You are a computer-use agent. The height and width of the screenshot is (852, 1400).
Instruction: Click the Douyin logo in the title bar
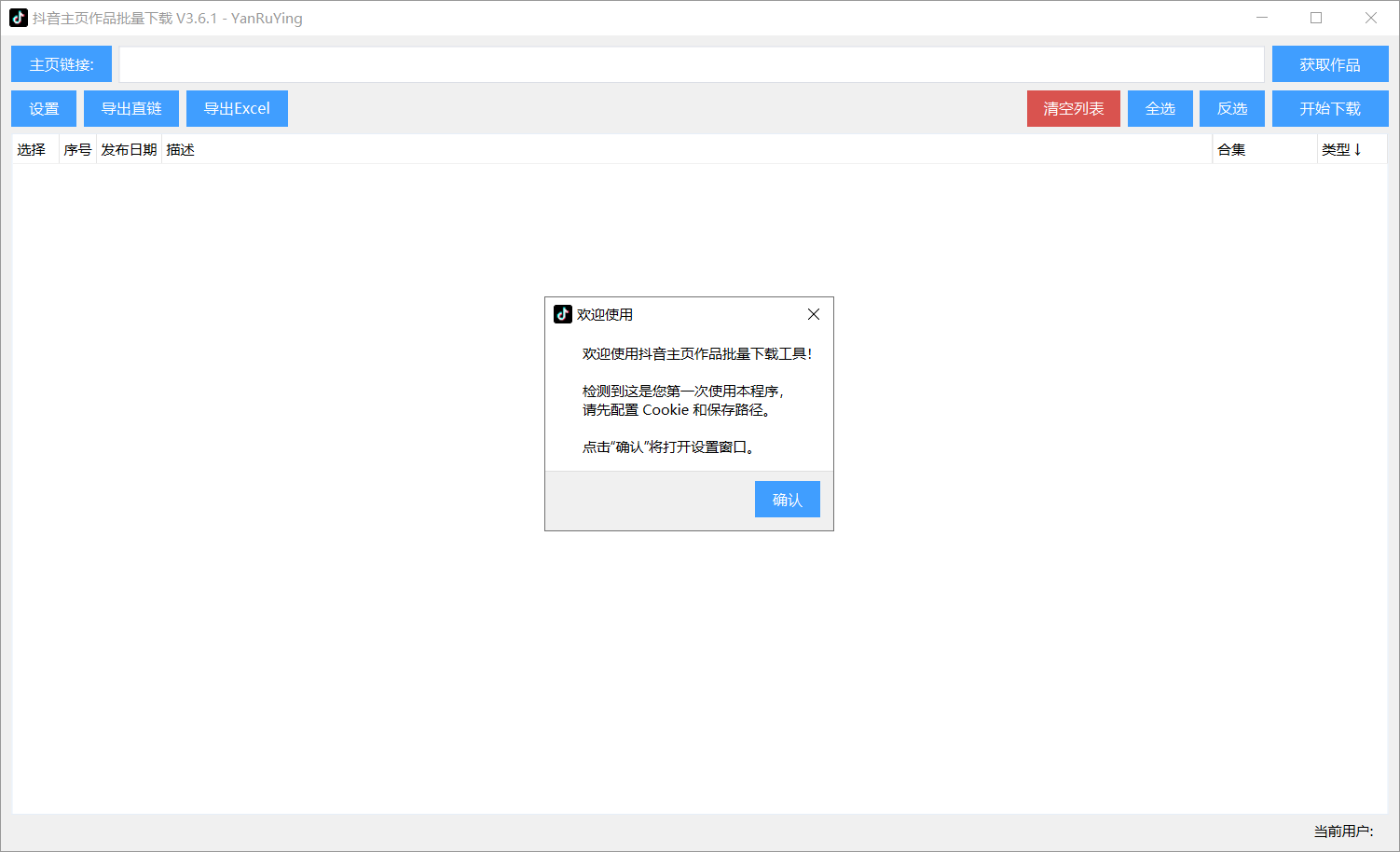[x=18, y=18]
